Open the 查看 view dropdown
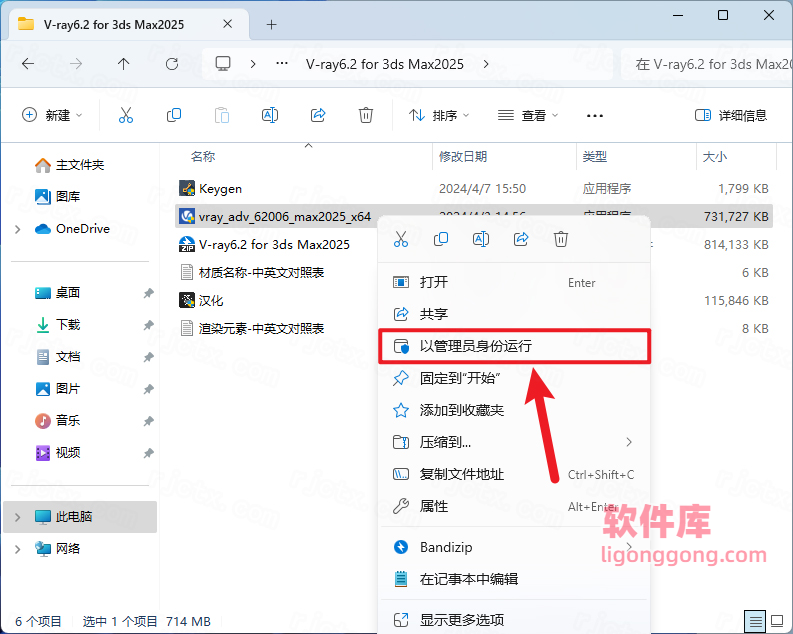 pyautogui.click(x=527, y=115)
